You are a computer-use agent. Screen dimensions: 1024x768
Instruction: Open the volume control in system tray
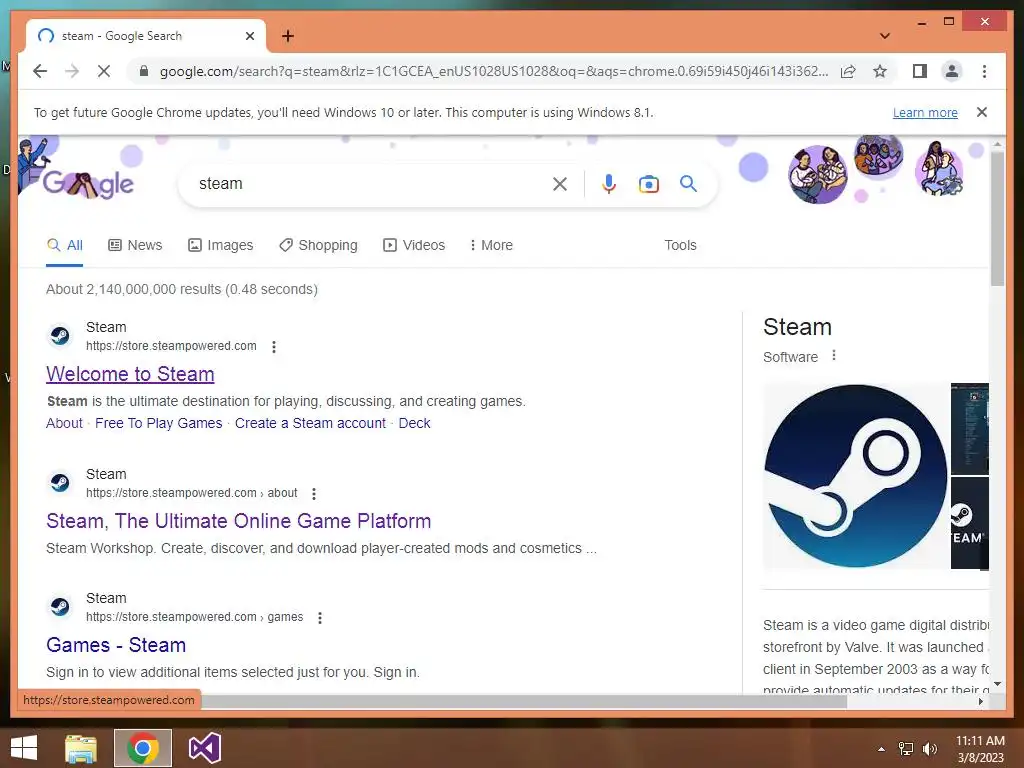[930, 749]
